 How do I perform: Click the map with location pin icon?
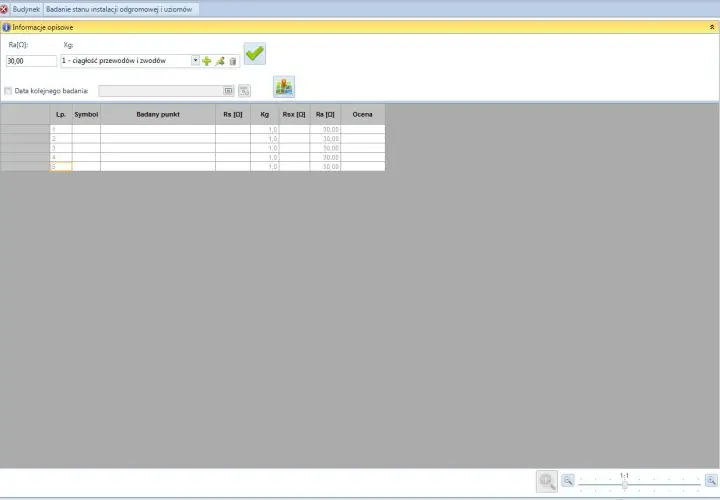tap(284, 87)
